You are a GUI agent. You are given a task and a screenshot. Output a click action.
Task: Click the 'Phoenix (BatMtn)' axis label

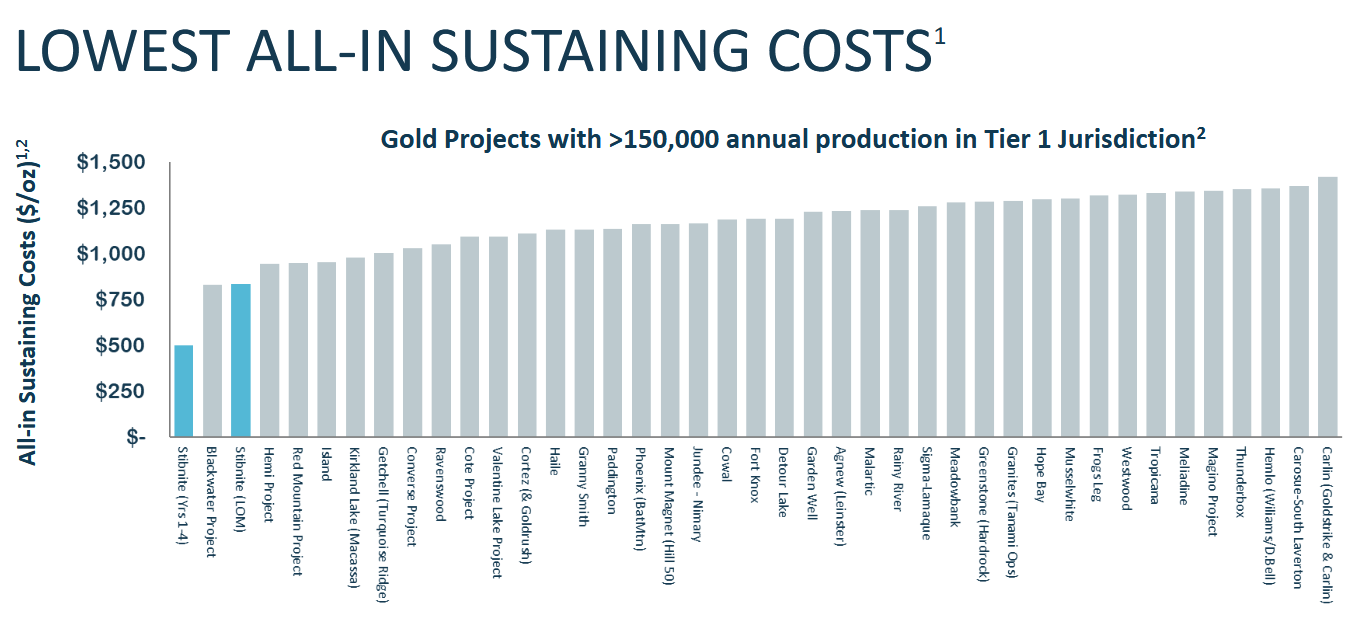pyautogui.click(x=640, y=498)
